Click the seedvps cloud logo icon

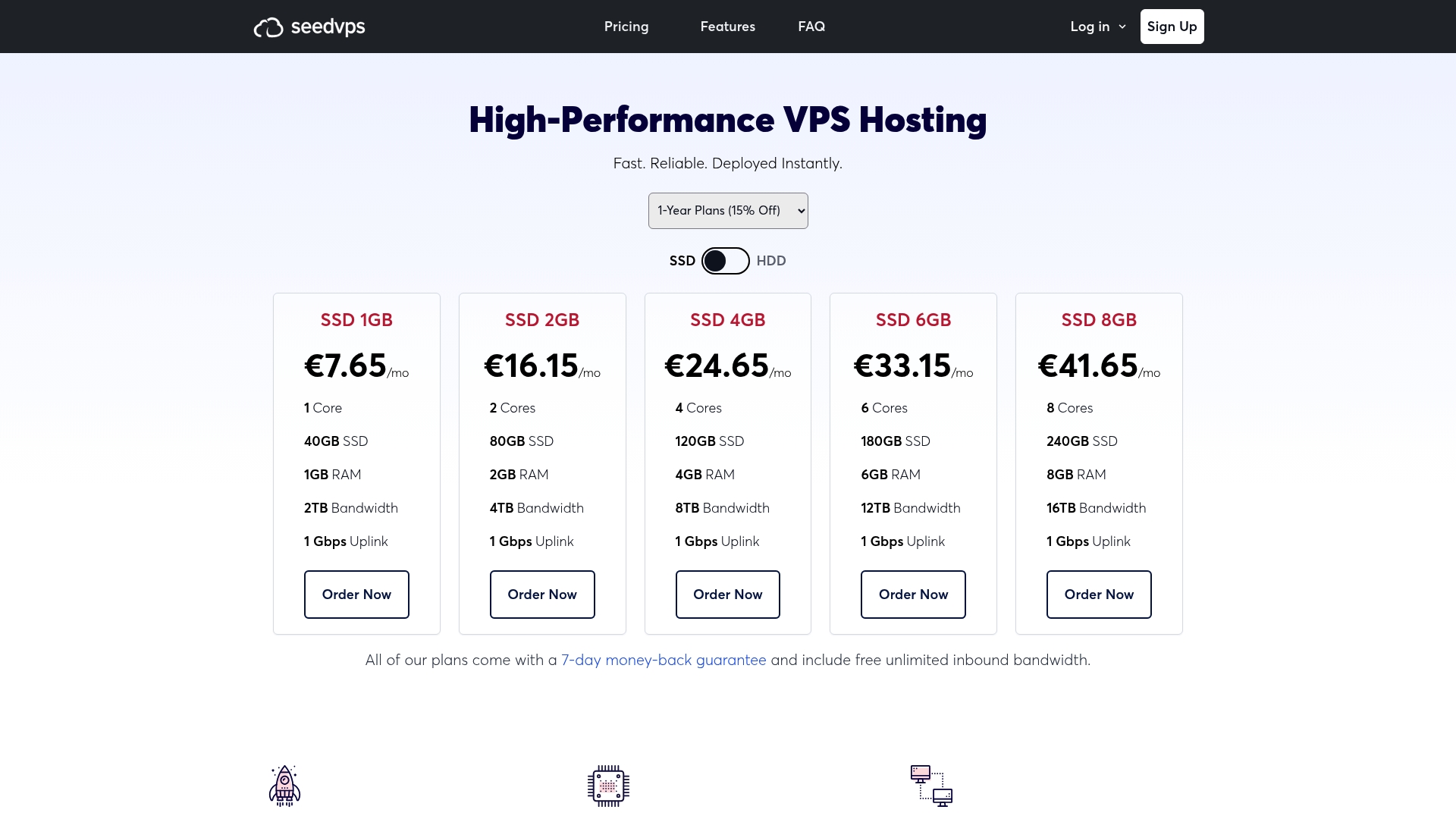[268, 27]
